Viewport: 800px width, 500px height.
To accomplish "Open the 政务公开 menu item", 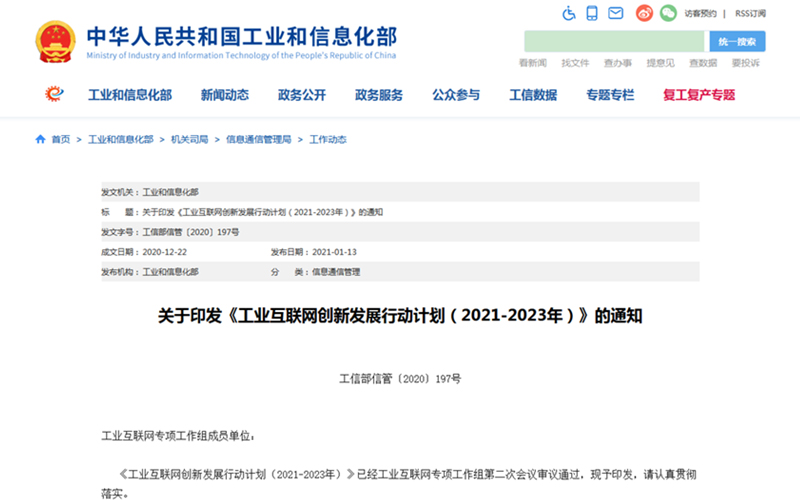I will click(x=302, y=95).
